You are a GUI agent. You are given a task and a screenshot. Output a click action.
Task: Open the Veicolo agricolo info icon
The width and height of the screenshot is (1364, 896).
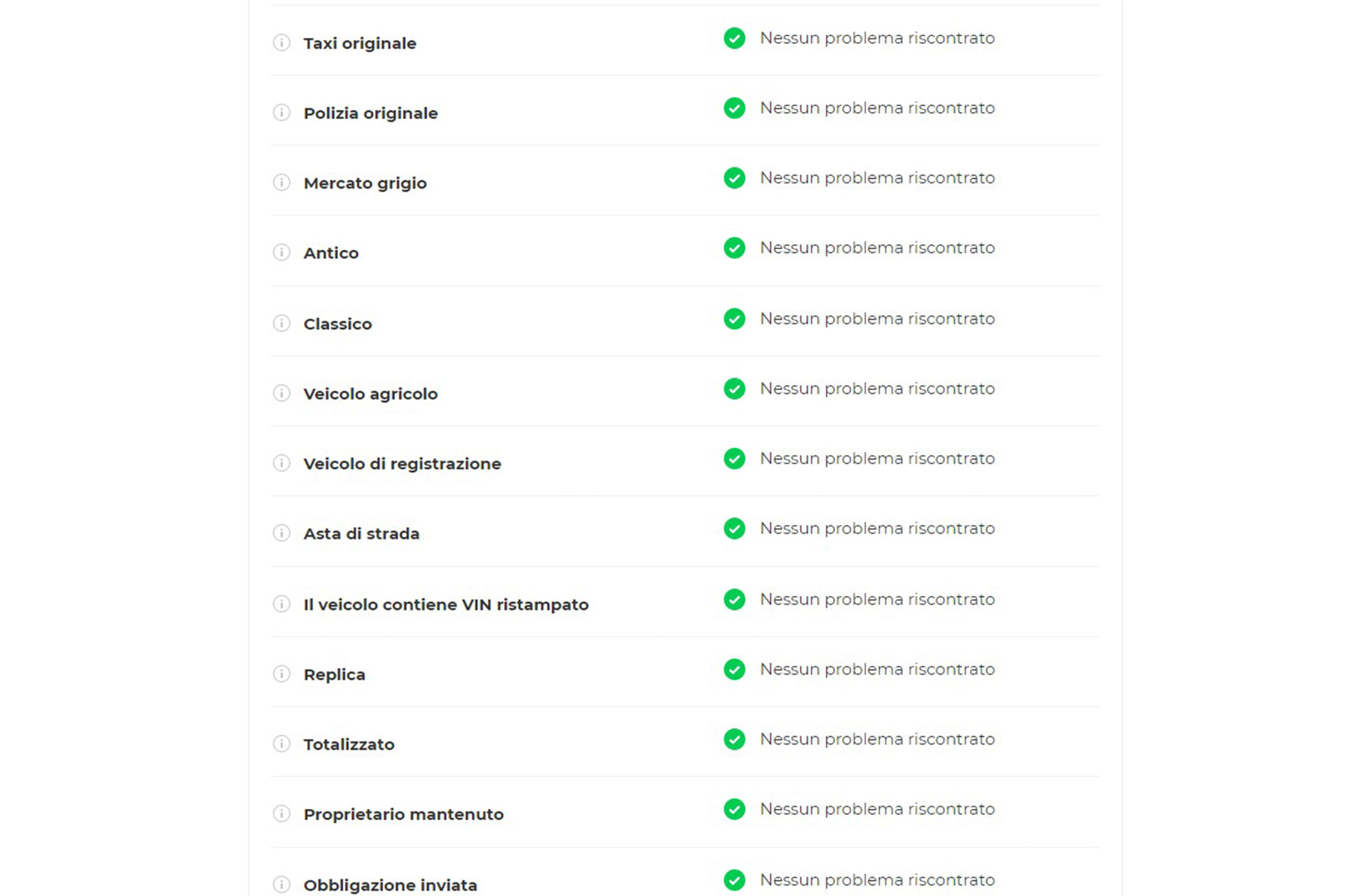281,393
